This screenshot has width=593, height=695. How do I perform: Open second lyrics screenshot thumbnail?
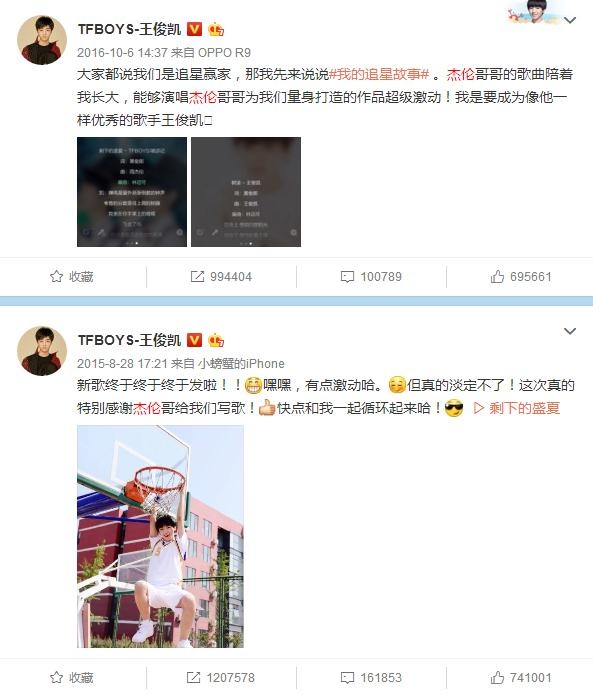click(246, 192)
